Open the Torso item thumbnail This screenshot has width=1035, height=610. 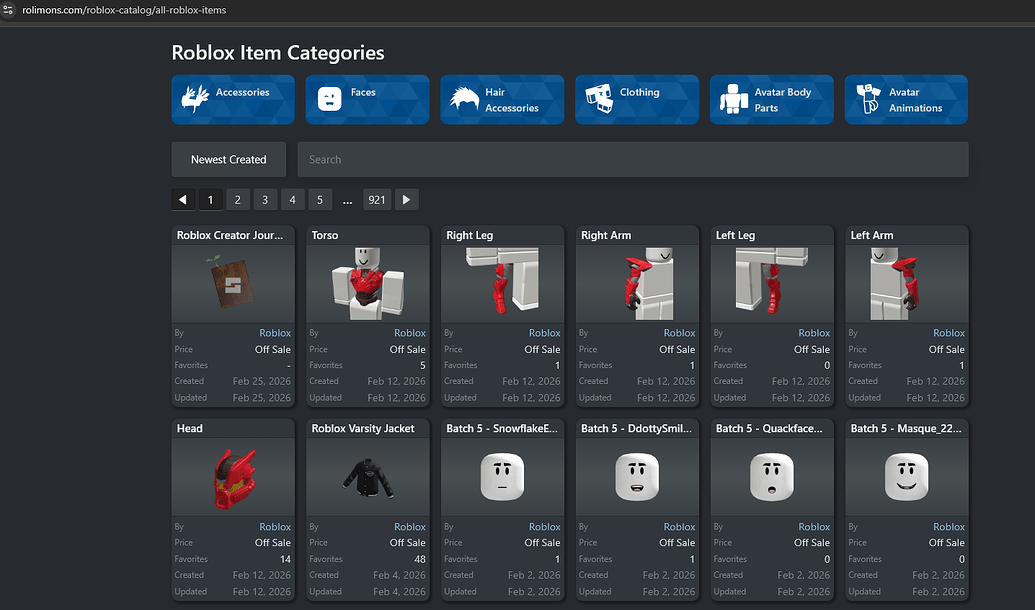click(368, 284)
